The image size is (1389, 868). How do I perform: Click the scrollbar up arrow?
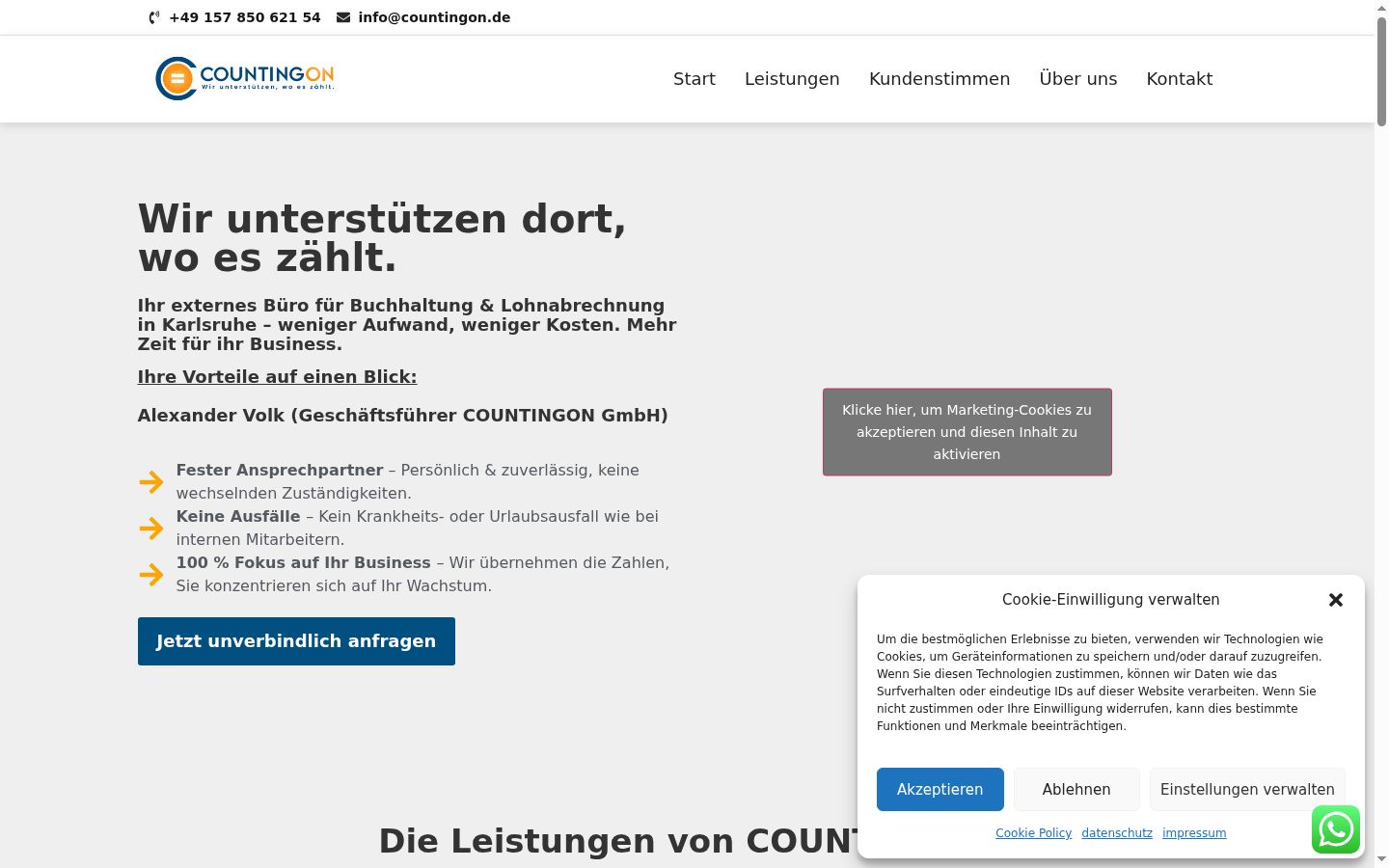[x=1381, y=7]
